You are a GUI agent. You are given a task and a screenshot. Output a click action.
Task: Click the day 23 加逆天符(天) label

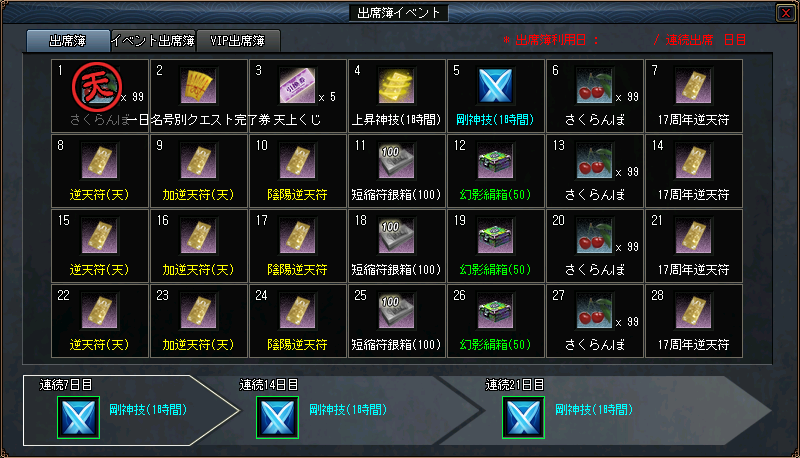click(x=198, y=345)
